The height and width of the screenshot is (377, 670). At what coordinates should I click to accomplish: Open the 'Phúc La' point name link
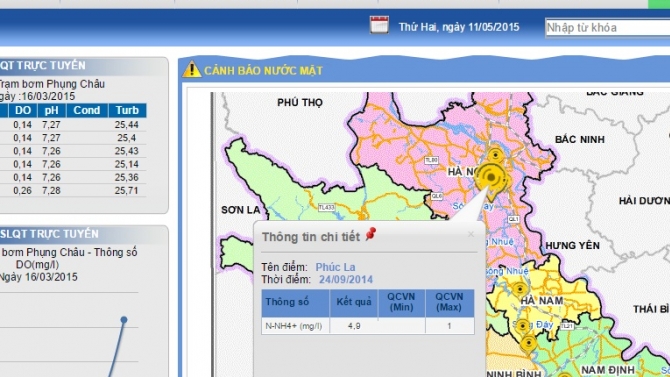(x=335, y=267)
